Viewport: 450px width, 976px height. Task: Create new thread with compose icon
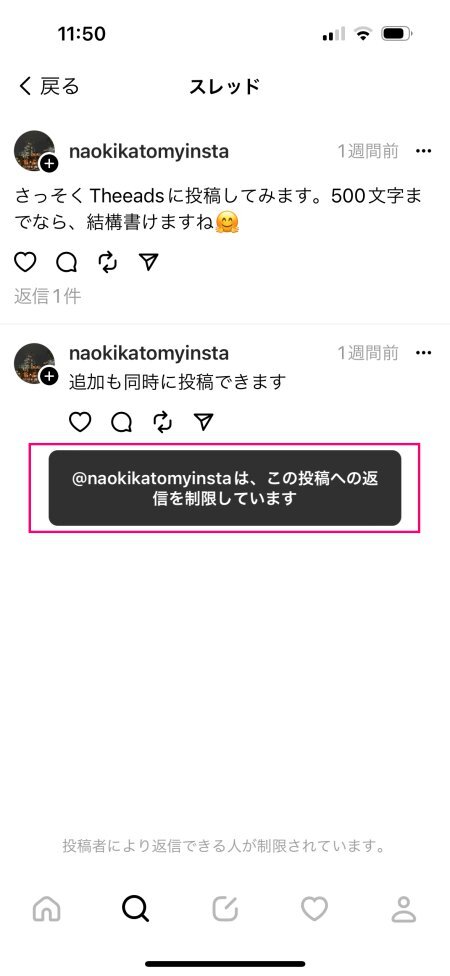[x=225, y=909]
